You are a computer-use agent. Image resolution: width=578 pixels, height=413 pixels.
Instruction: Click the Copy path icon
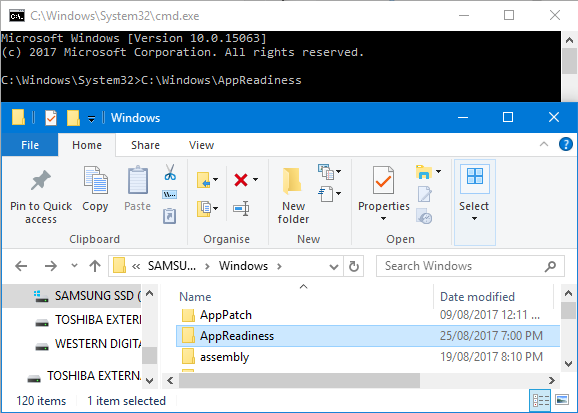170,194
